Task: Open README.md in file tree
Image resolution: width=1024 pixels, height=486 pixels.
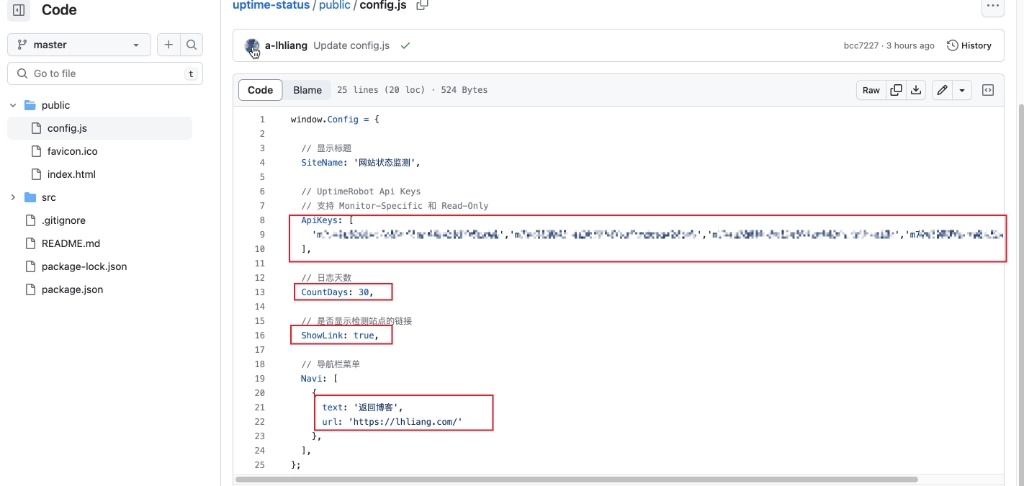Action: pos(70,244)
